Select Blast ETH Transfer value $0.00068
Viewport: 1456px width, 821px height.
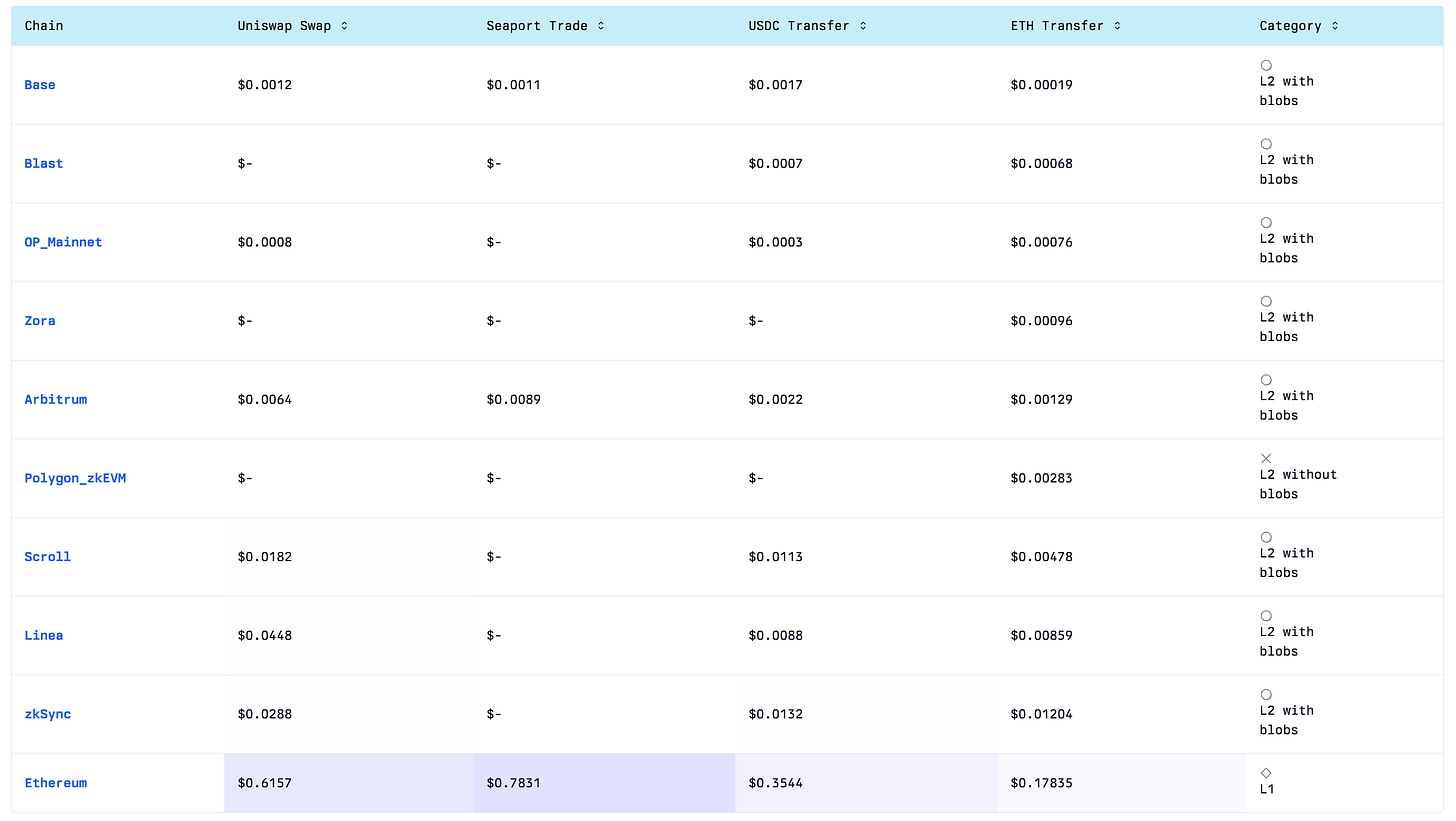coord(1042,164)
